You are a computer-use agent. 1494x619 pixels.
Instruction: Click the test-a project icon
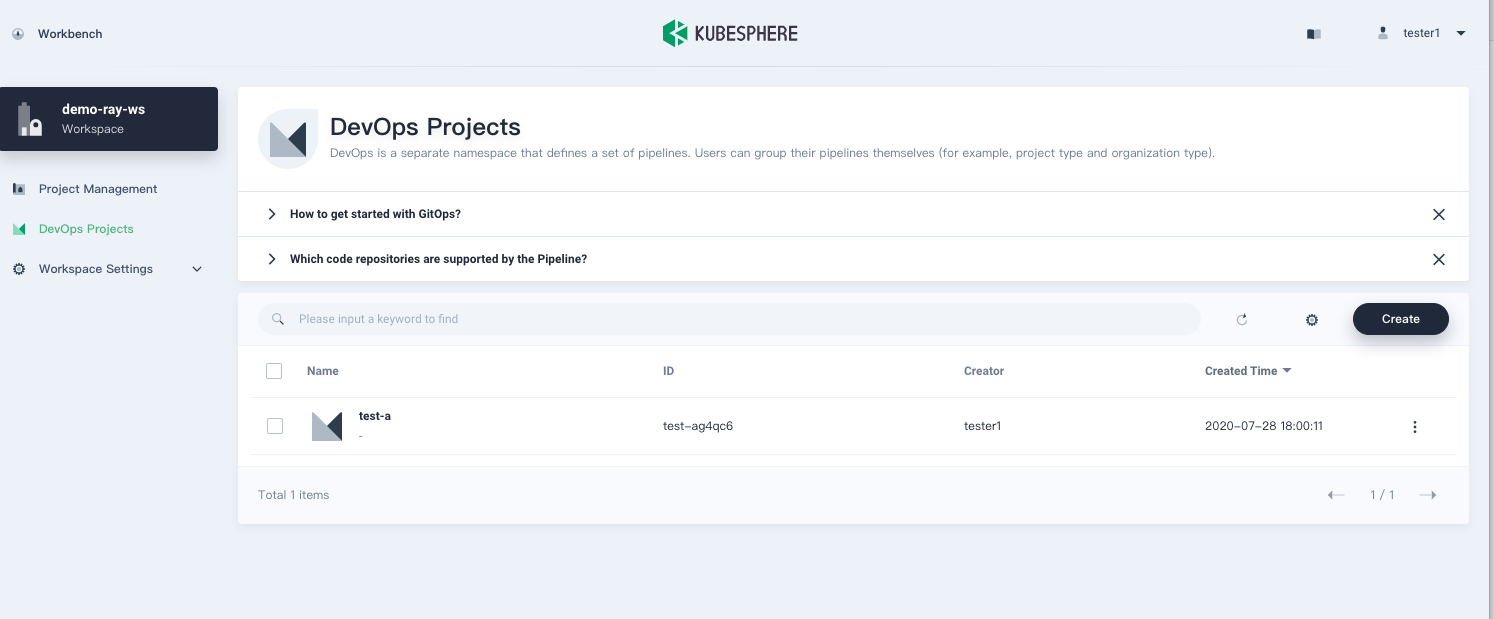tap(327, 426)
